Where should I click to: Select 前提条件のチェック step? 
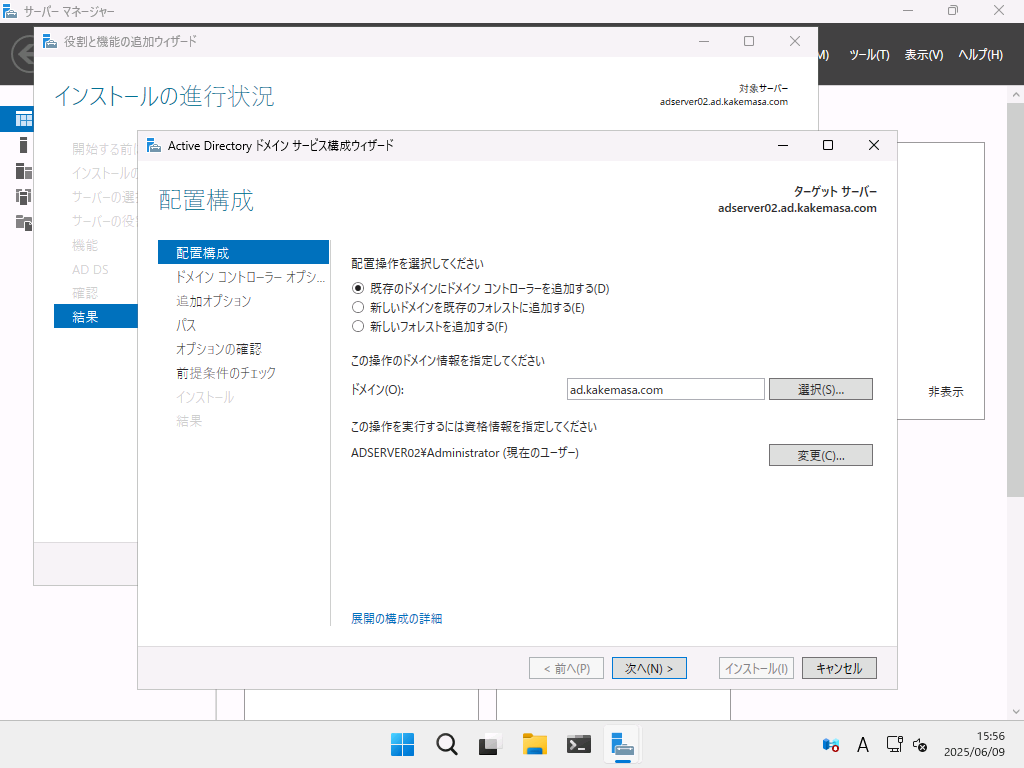pyautogui.click(x=226, y=373)
